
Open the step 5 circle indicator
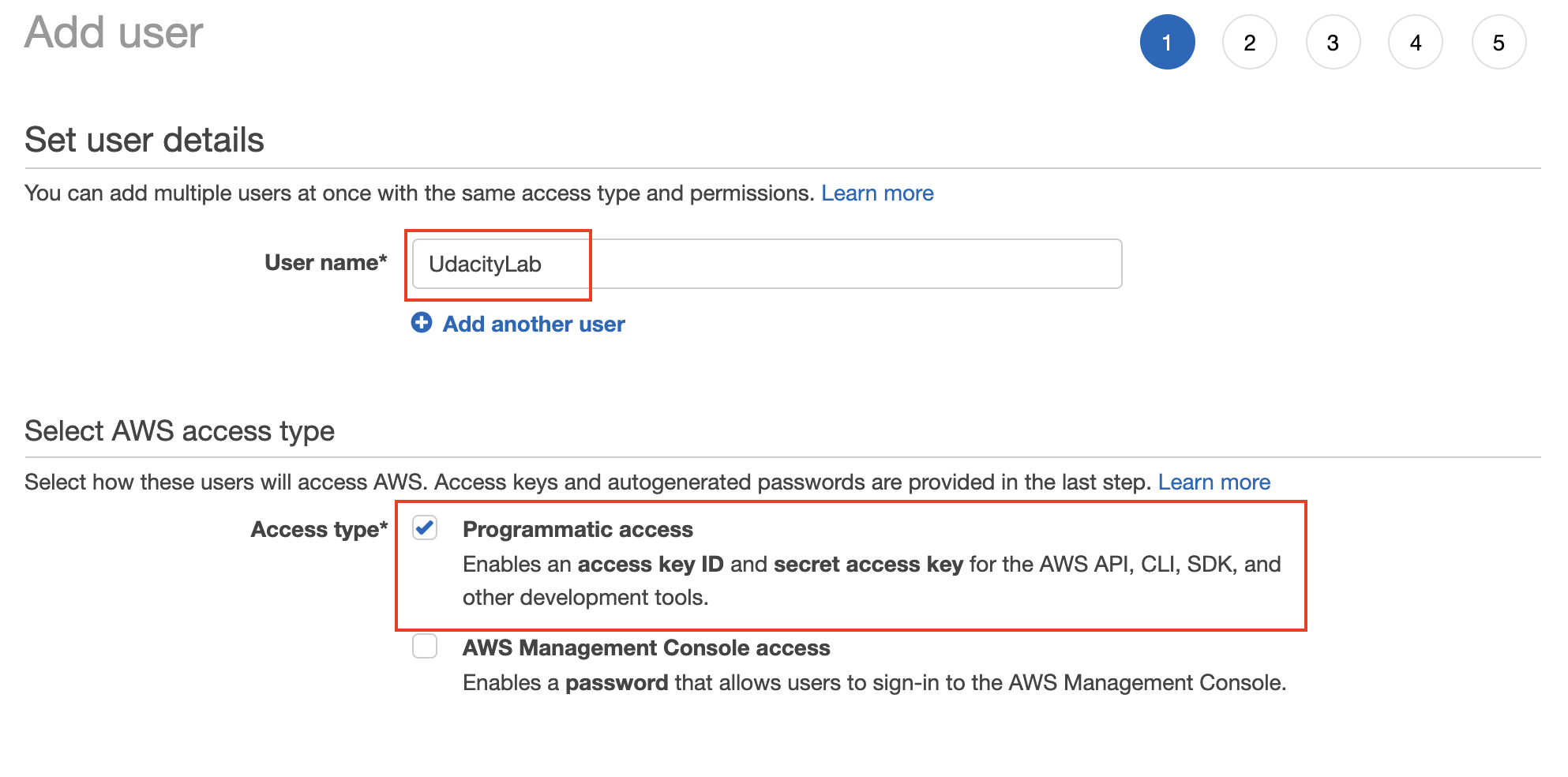click(1499, 42)
